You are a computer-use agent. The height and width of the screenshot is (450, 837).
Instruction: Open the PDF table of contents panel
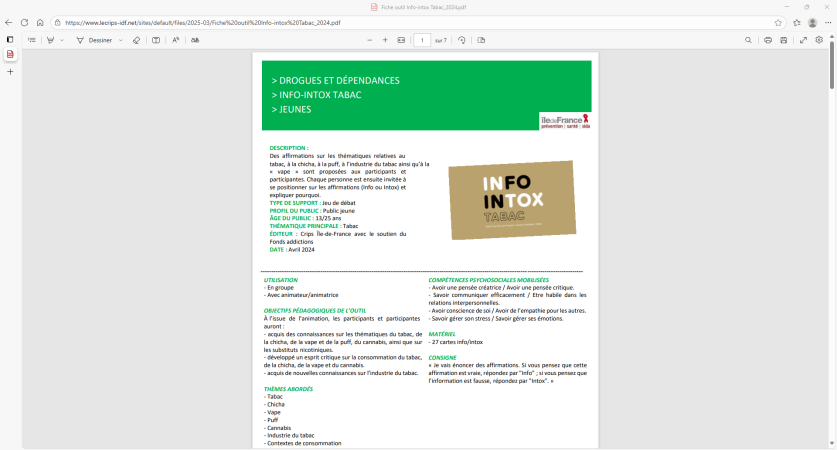[x=31, y=40]
